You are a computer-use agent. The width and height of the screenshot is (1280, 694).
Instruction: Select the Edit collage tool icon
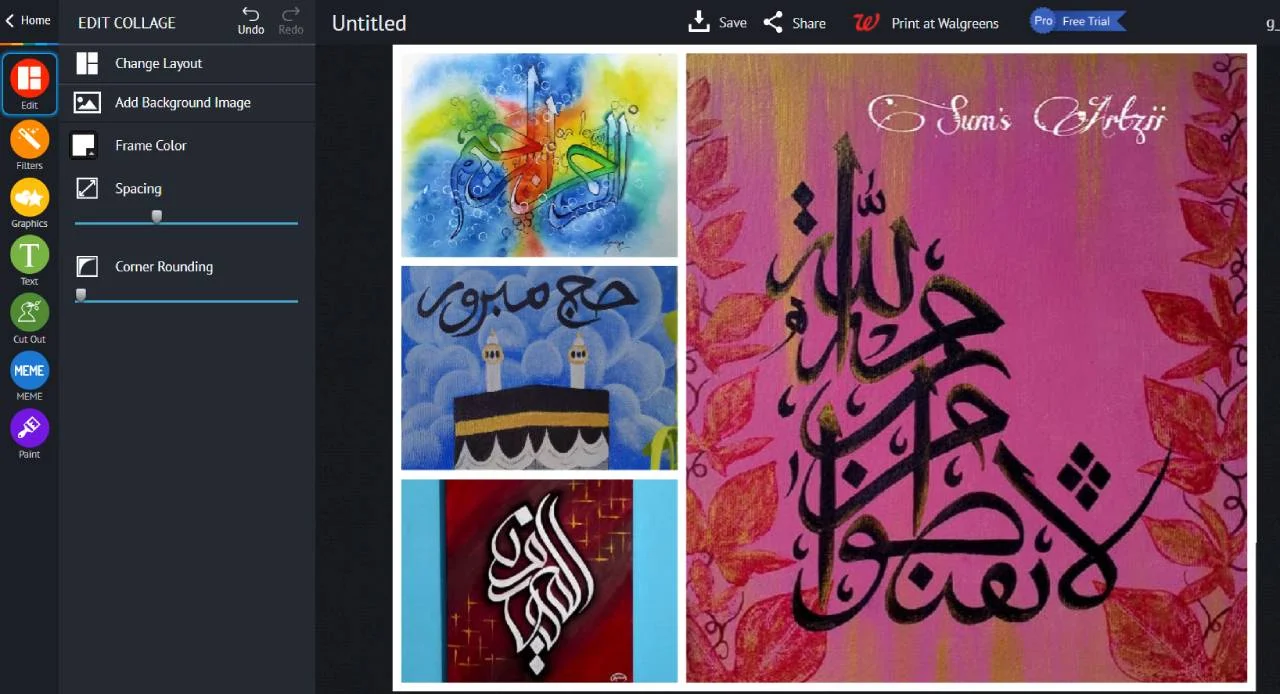29,79
